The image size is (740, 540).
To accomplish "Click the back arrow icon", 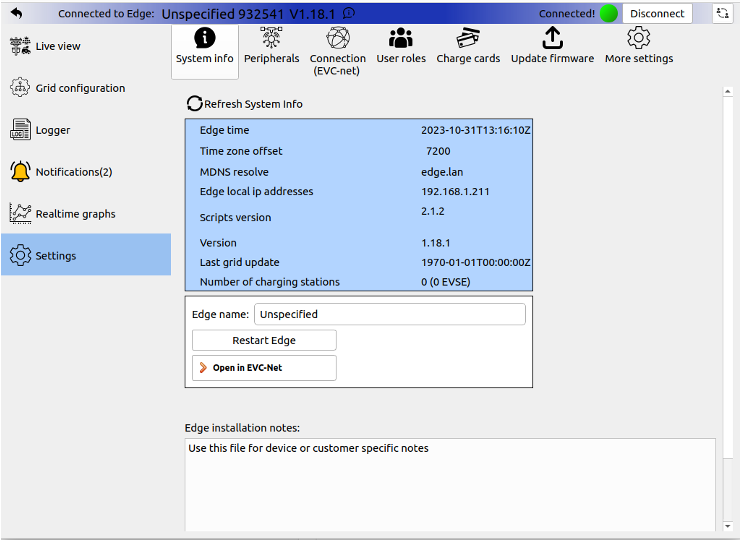I will [16, 13].
